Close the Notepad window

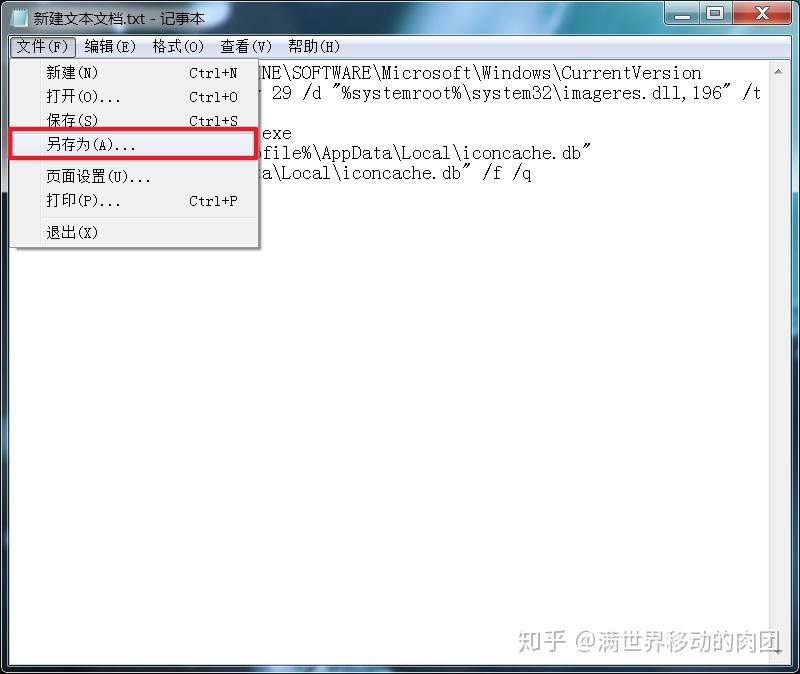[762, 13]
